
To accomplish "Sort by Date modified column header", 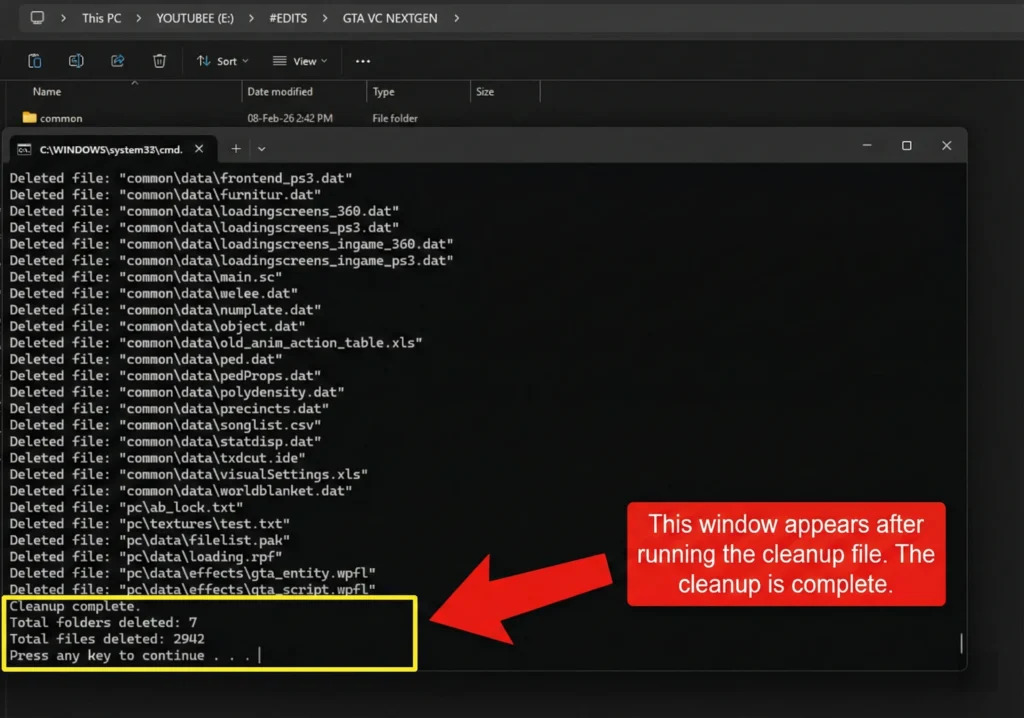I will click(279, 92).
